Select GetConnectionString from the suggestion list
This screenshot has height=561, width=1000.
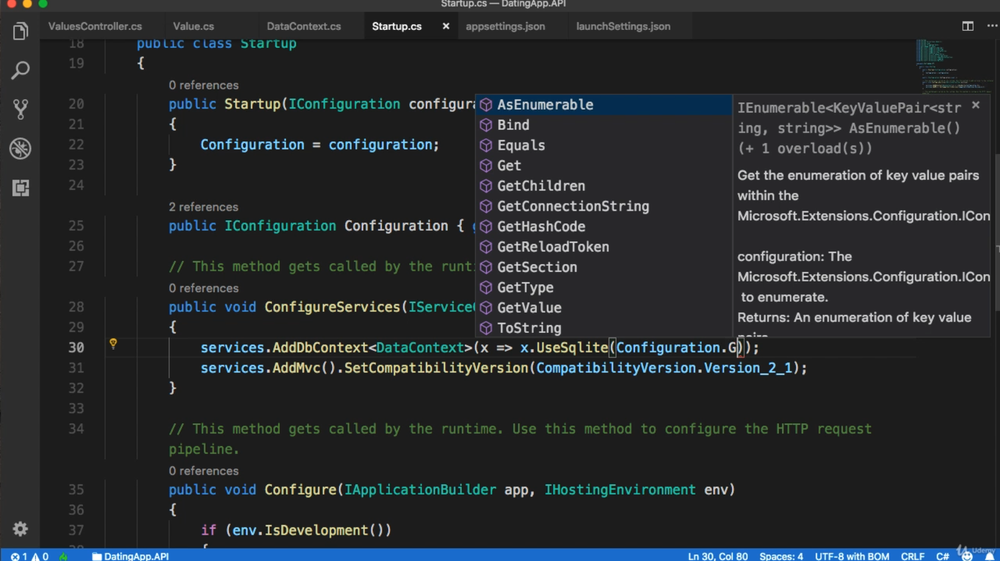click(572, 206)
